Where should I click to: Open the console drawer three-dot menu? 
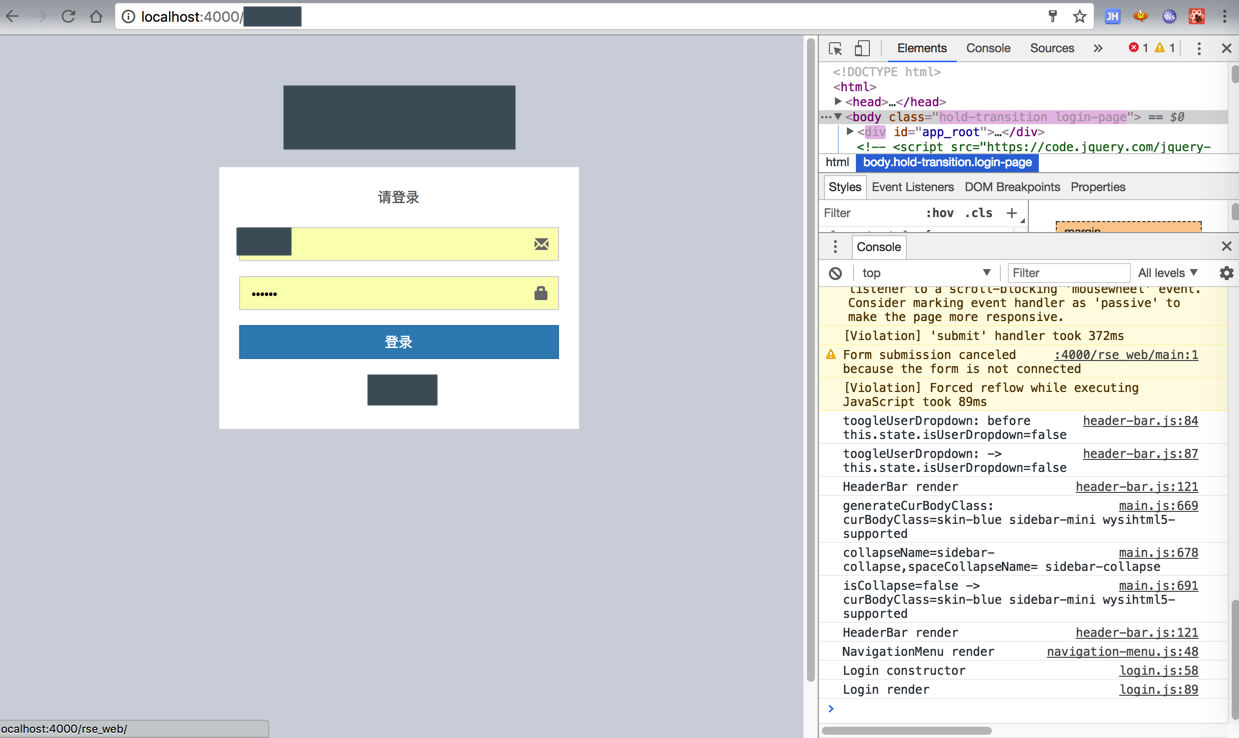point(835,246)
